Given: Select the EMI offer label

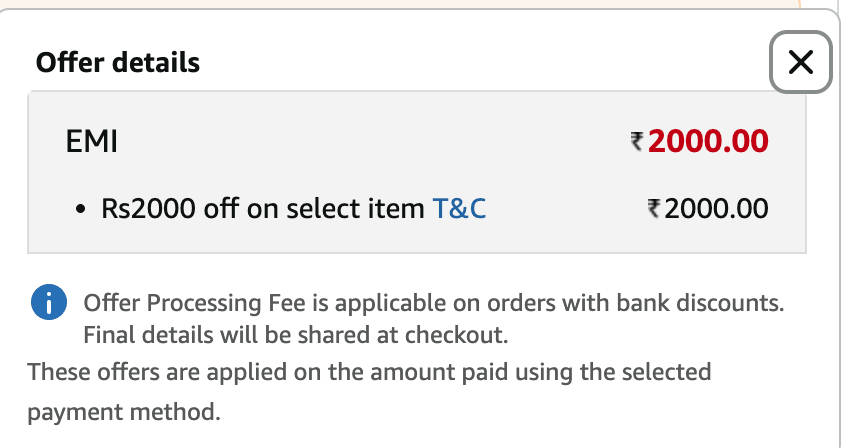Looking at the screenshot, I should pos(92,142).
